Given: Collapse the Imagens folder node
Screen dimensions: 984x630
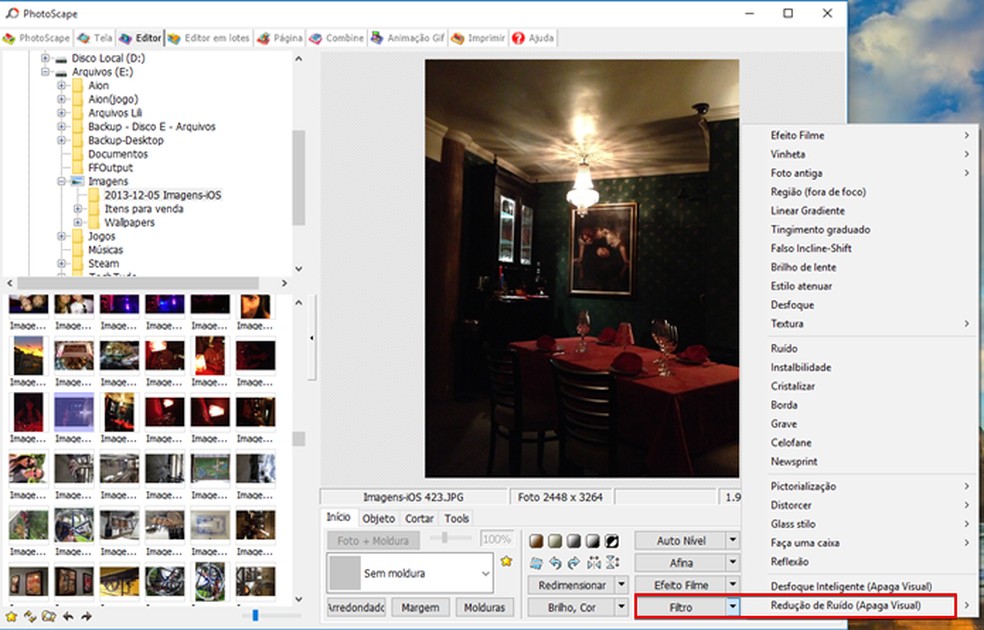Looking at the screenshot, I should pyautogui.click(x=62, y=181).
